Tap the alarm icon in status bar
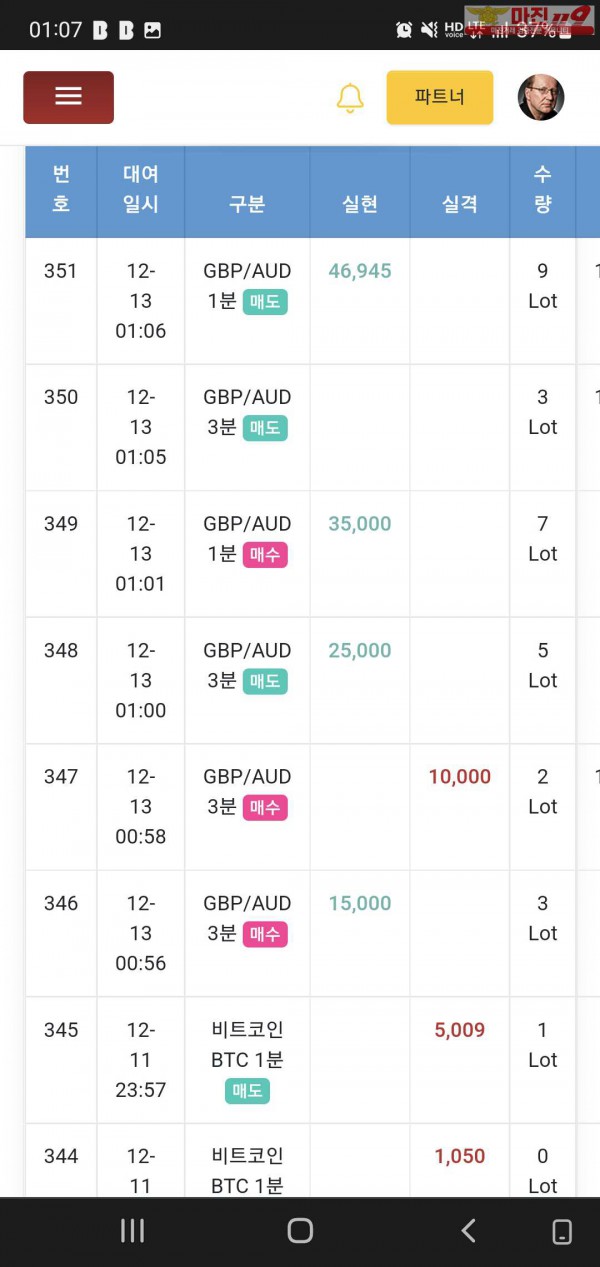Viewport: 600px width, 1267px height. click(x=404, y=29)
